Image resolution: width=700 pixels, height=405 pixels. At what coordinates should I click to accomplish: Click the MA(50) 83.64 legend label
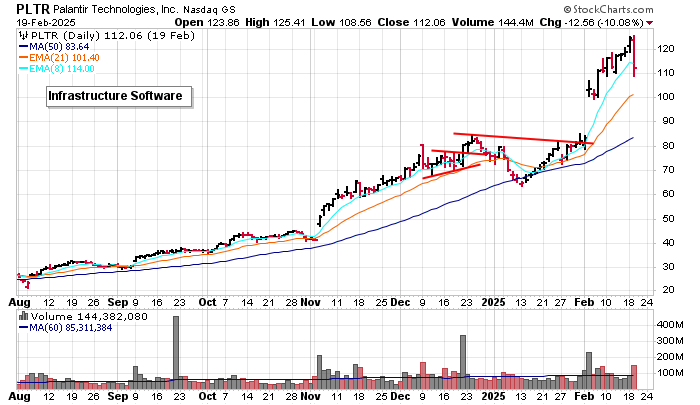59,46
